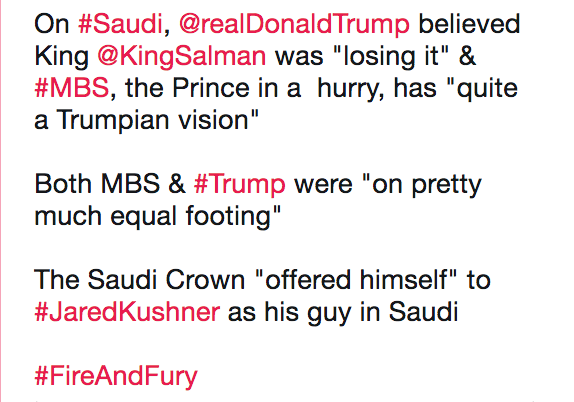Click the plain text "Both MBS &"
The image size is (574, 402).
110,184
